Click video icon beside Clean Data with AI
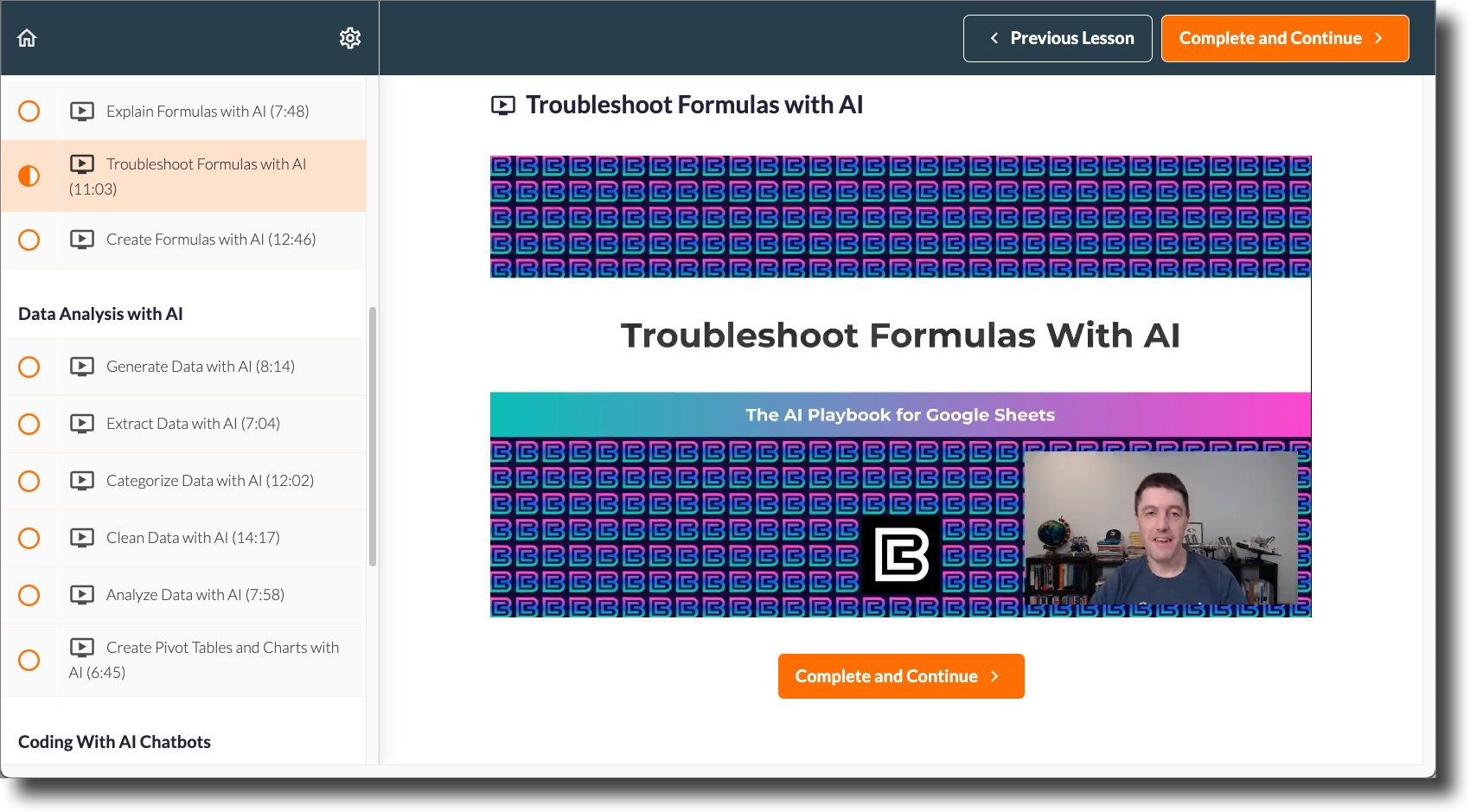This screenshot has width=1470, height=812. coord(82,538)
